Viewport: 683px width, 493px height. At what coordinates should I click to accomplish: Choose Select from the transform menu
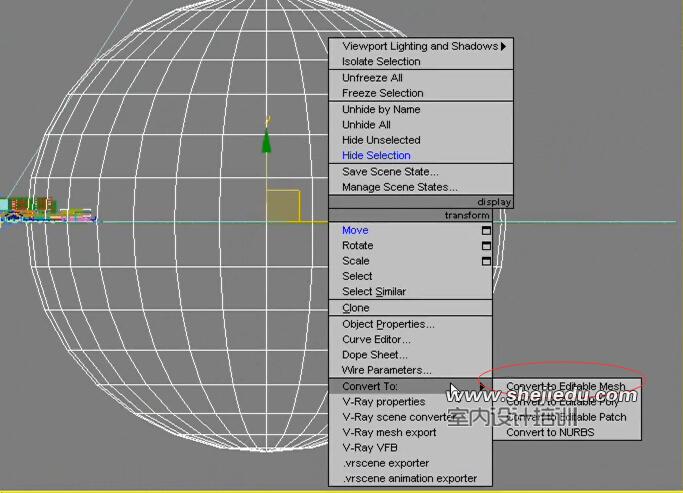tap(410, 276)
